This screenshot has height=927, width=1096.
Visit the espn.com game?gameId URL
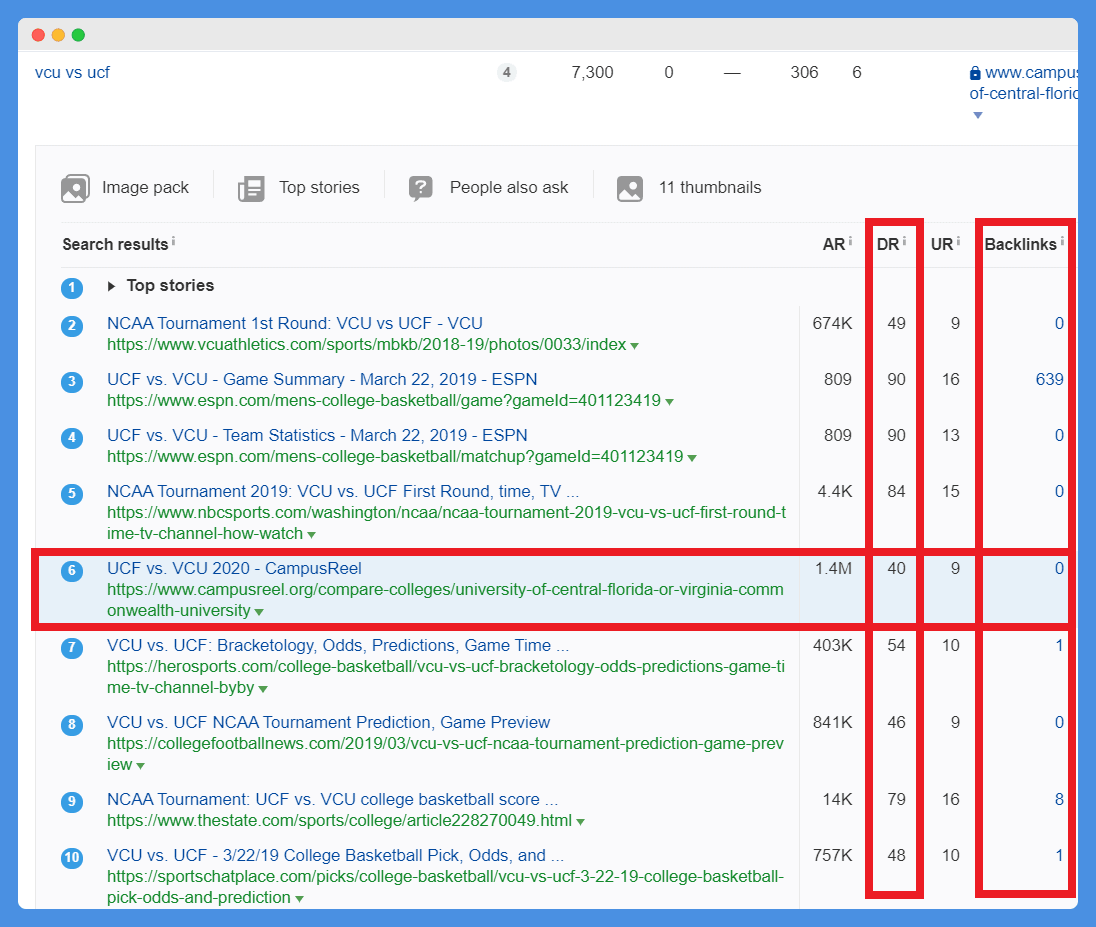coord(384,400)
